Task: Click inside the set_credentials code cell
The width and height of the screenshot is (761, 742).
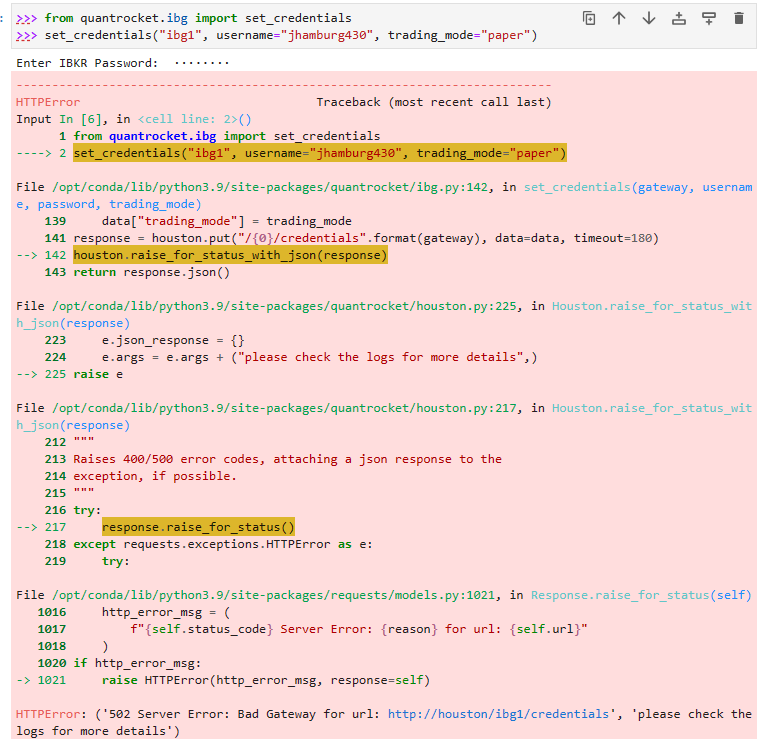Action: pos(383,27)
